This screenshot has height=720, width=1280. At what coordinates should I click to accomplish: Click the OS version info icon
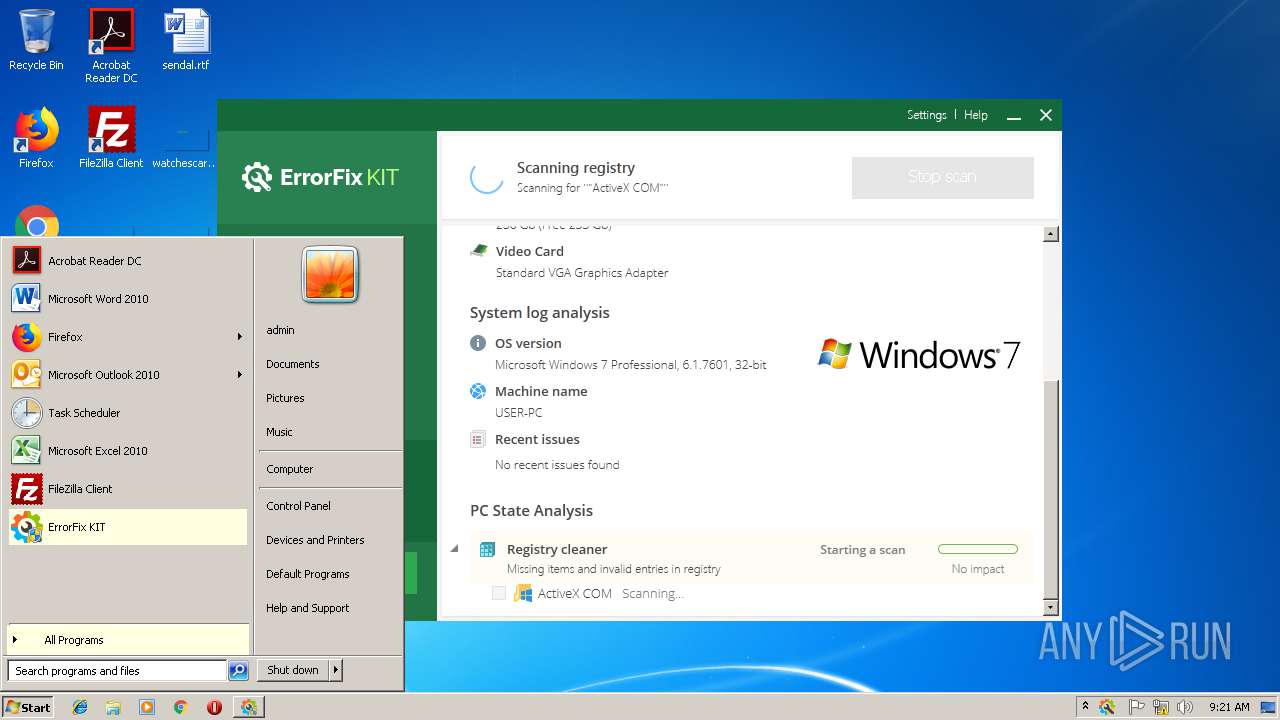pyautogui.click(x=478, y=343)
